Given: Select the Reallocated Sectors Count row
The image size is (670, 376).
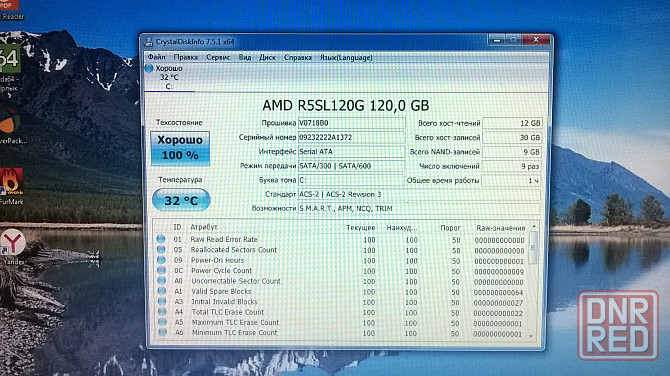Looking at the screenshot, I should click(x=341, y=250).
